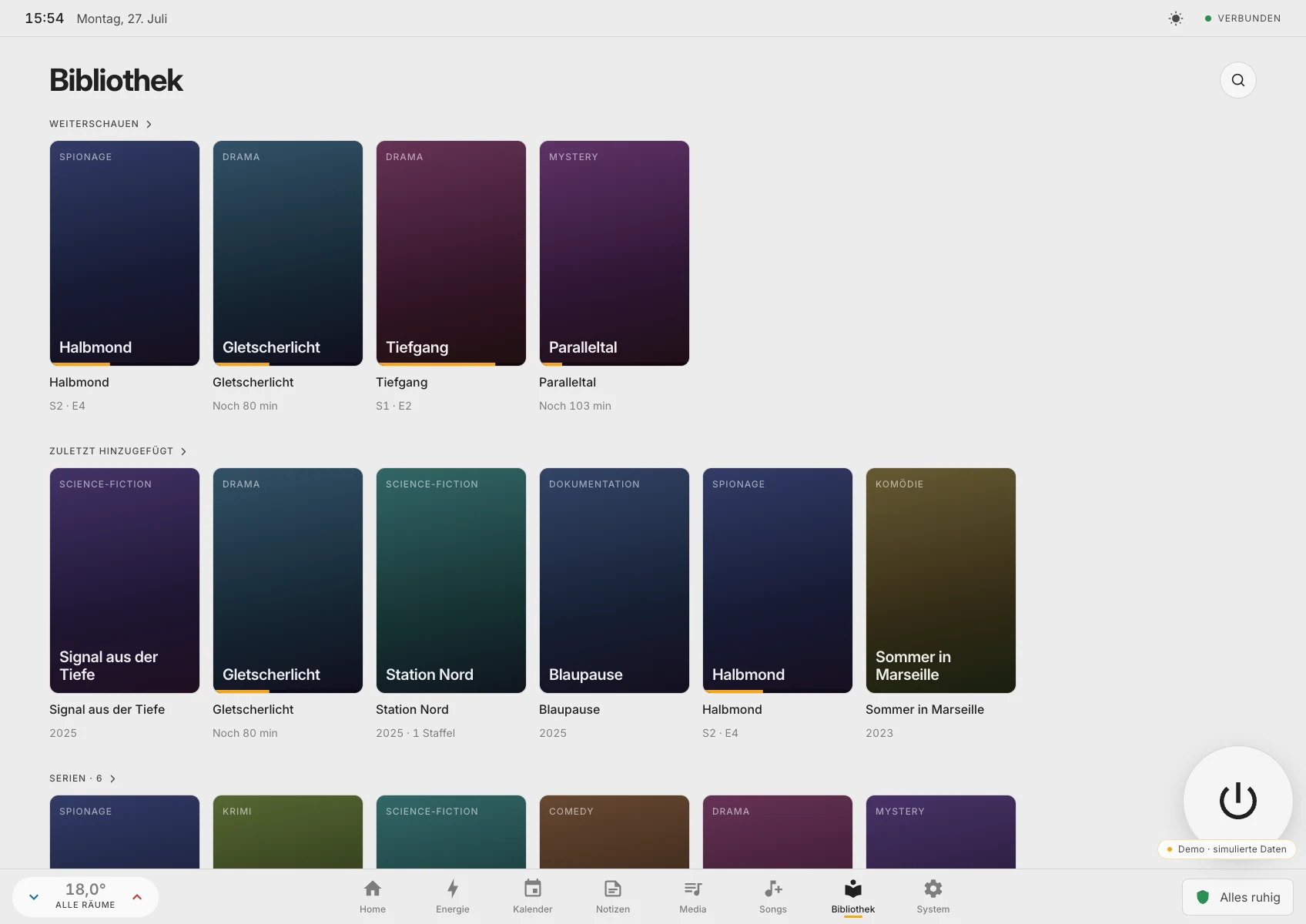The image size is (1306, 924).
Task: Switch to the Kalender tab
Action: (x=533, y=896)
